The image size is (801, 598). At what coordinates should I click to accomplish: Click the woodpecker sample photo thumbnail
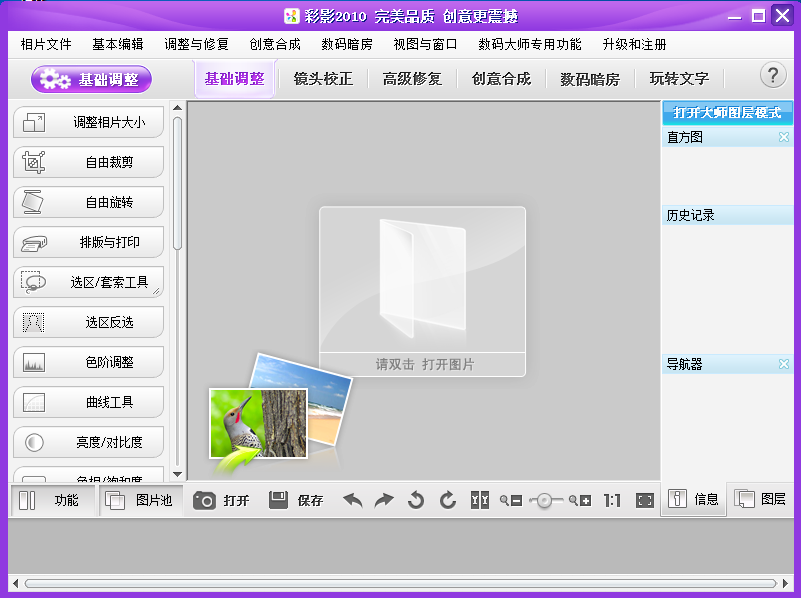[258, 423]
